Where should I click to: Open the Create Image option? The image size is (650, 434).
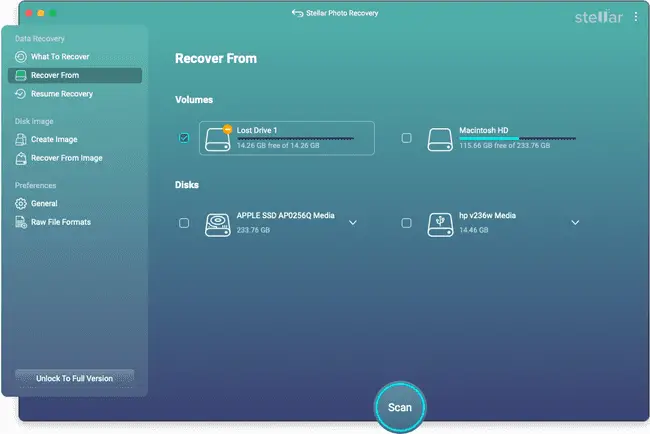coord(75,140)
